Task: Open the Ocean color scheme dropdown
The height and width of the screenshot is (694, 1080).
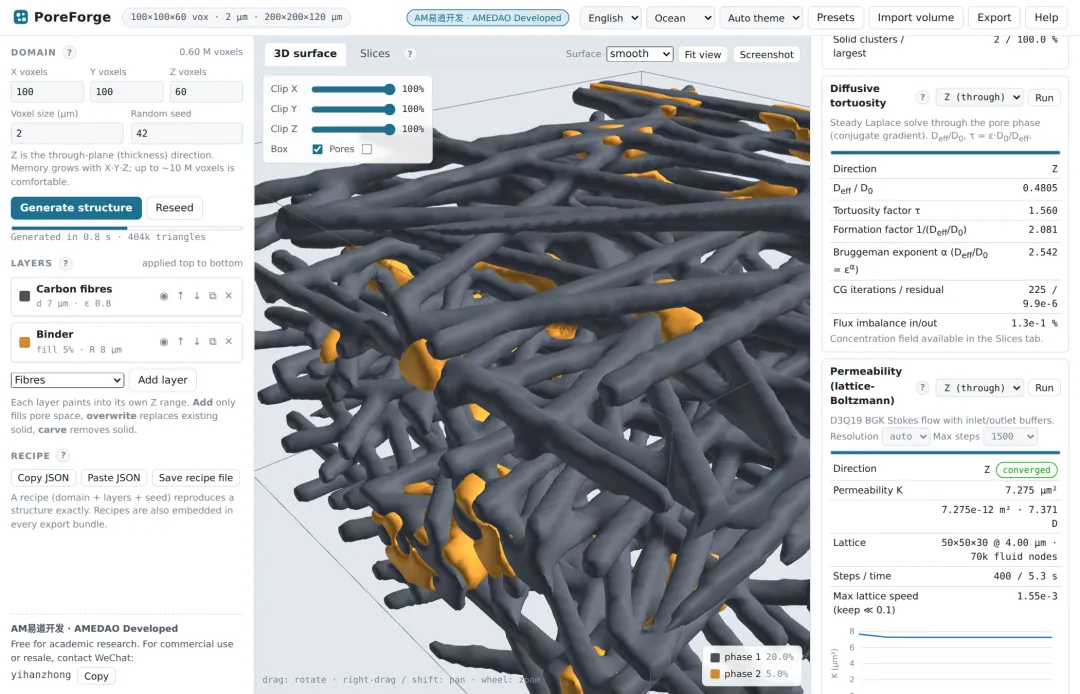Action: pyautogui.click(x=681, y=18)
